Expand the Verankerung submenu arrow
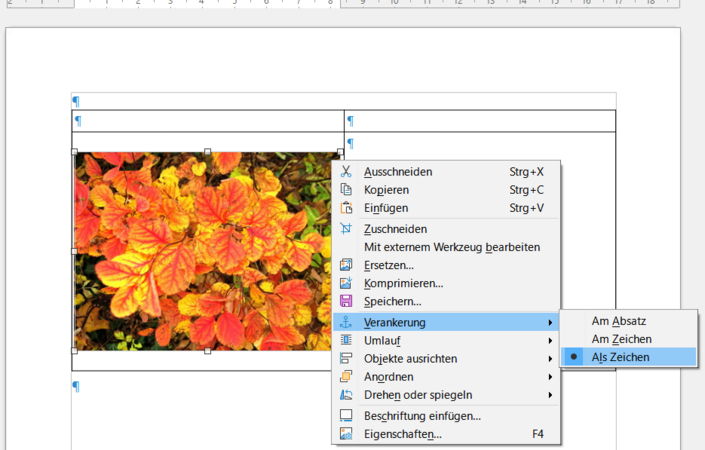Viewport: 705px width, 450px height. tap(550, 322)
